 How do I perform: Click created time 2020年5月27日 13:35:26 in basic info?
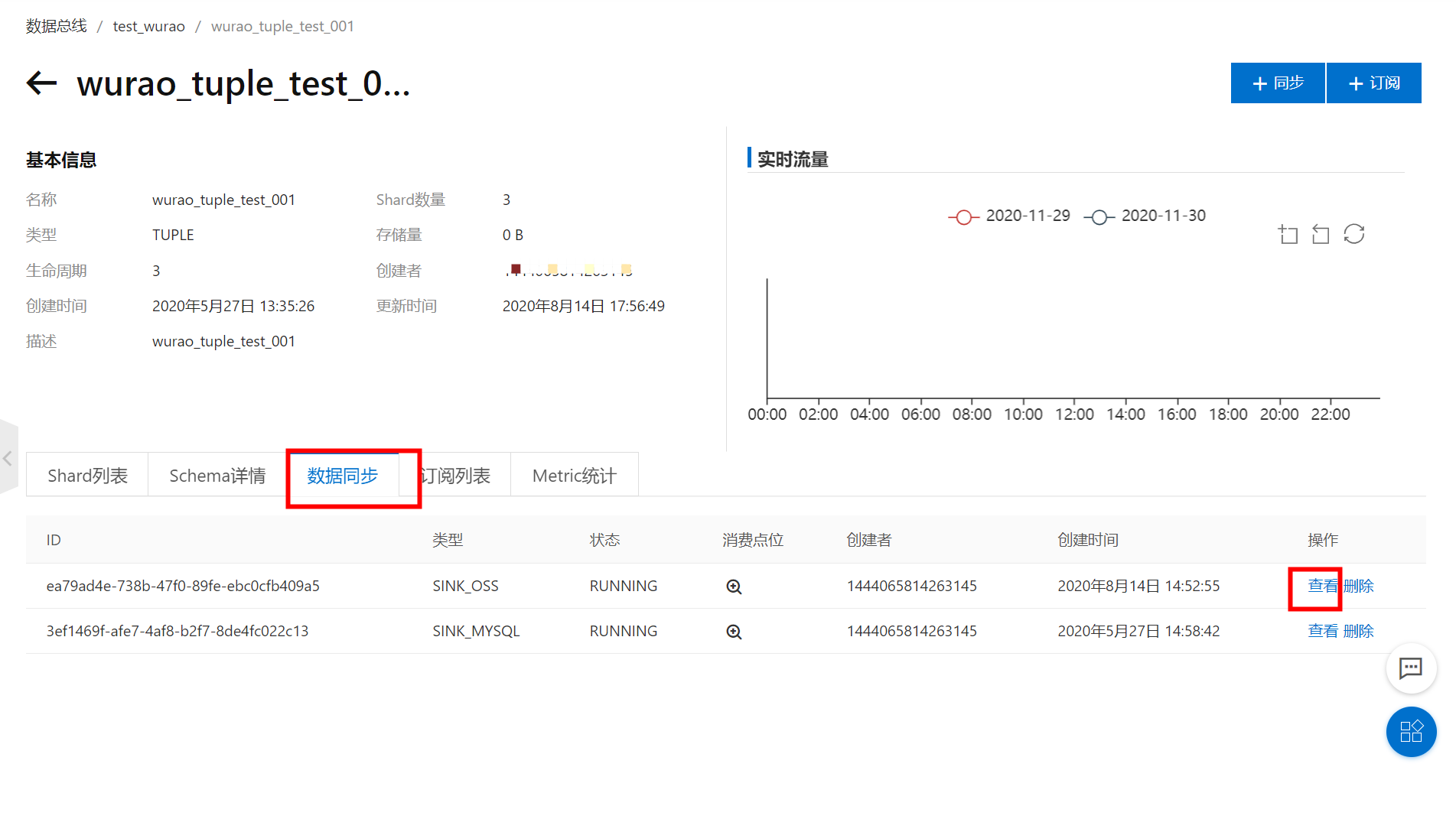(233, 306)
